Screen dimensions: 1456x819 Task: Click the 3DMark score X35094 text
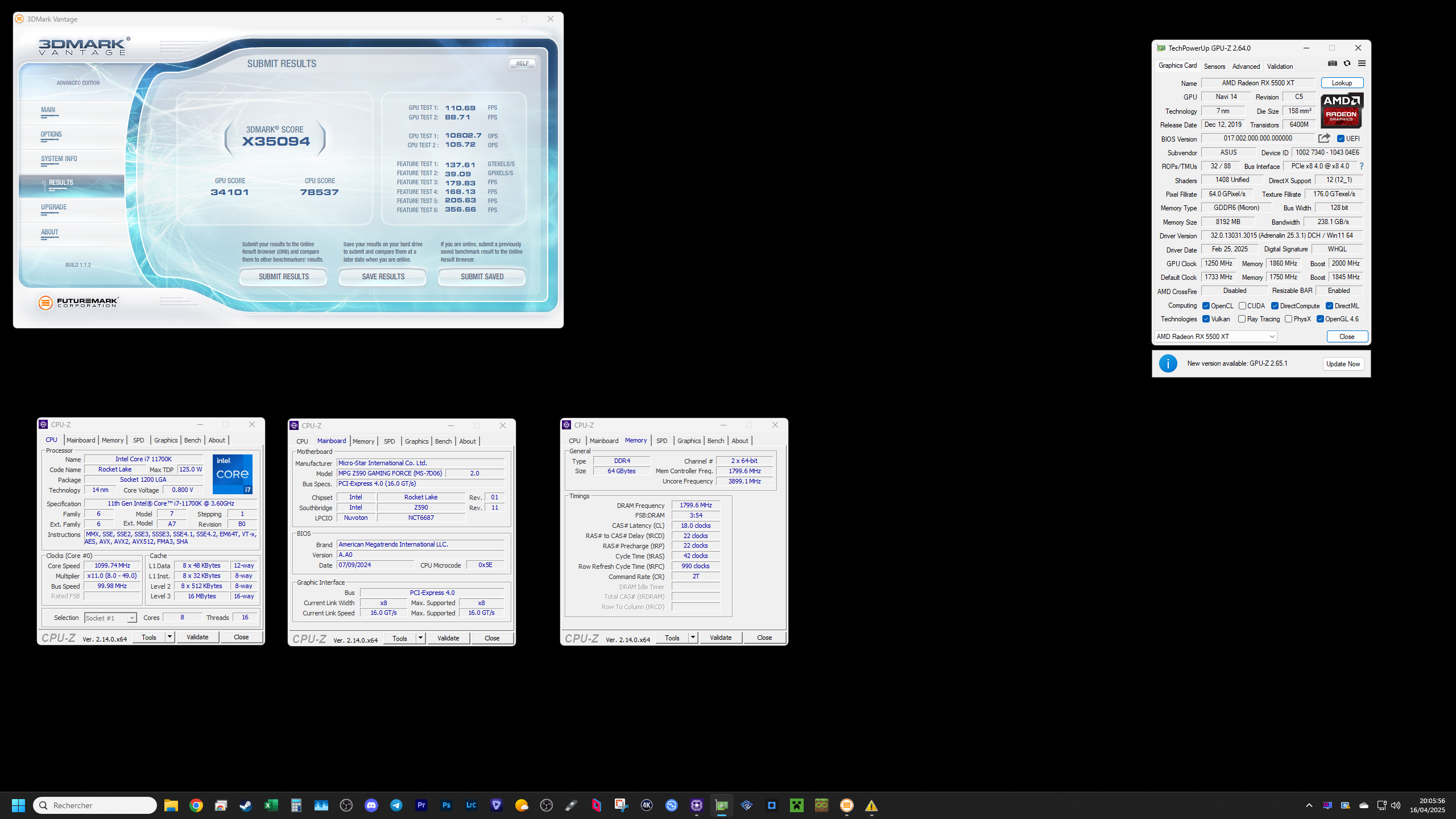(276, 142)
